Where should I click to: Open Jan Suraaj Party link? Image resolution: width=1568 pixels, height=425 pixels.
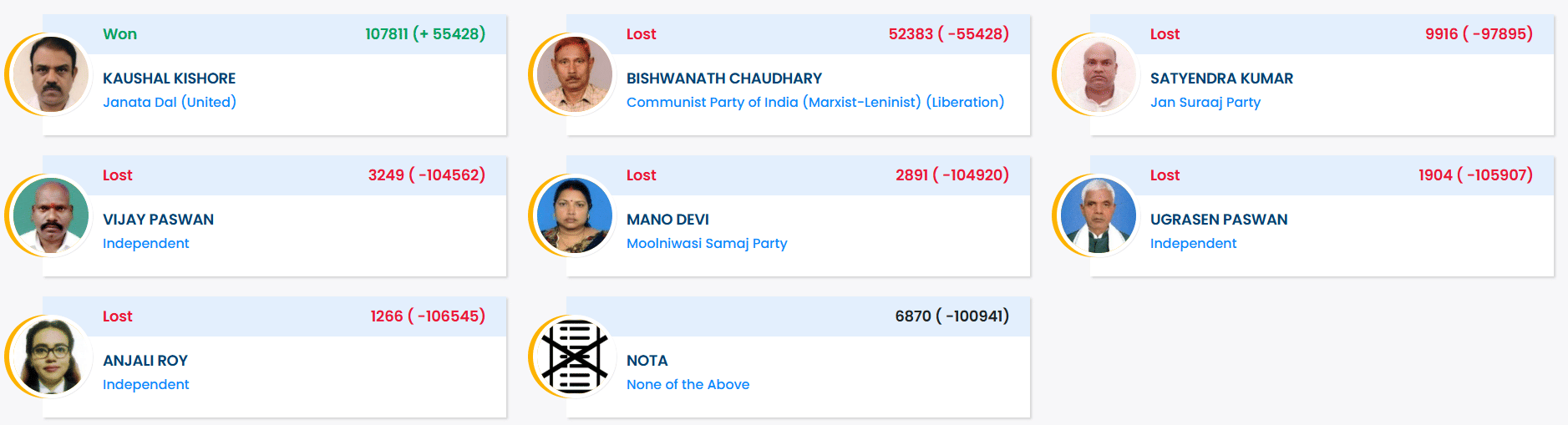click(1205, 102)
